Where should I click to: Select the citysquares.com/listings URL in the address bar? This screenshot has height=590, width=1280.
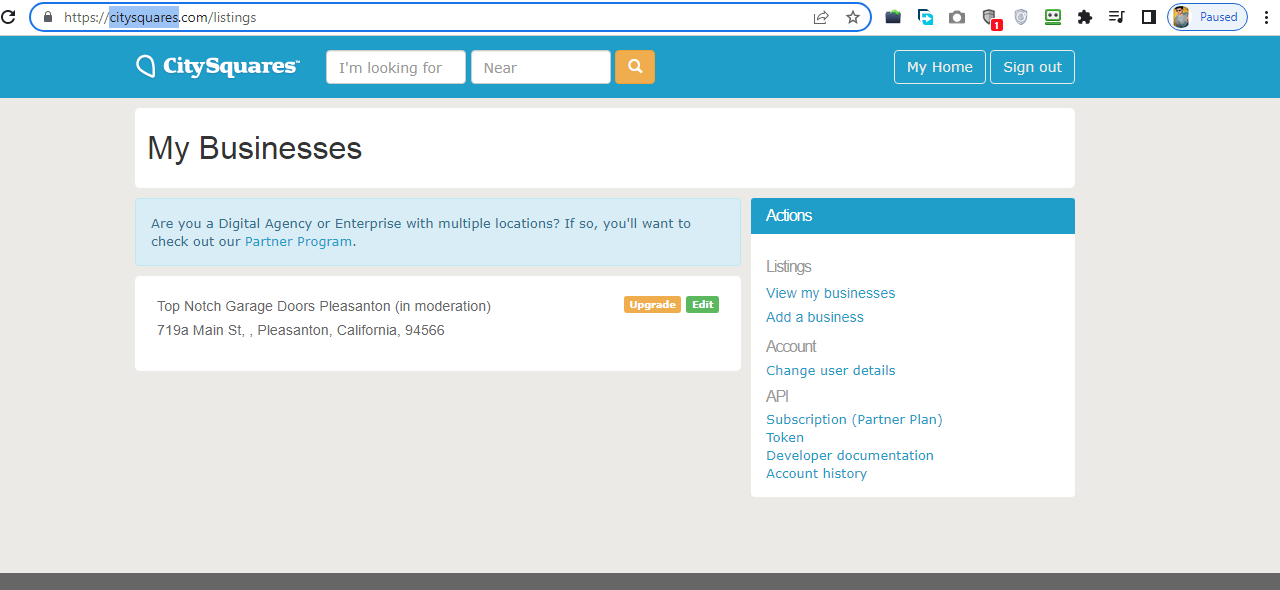[x=160, y=17]
